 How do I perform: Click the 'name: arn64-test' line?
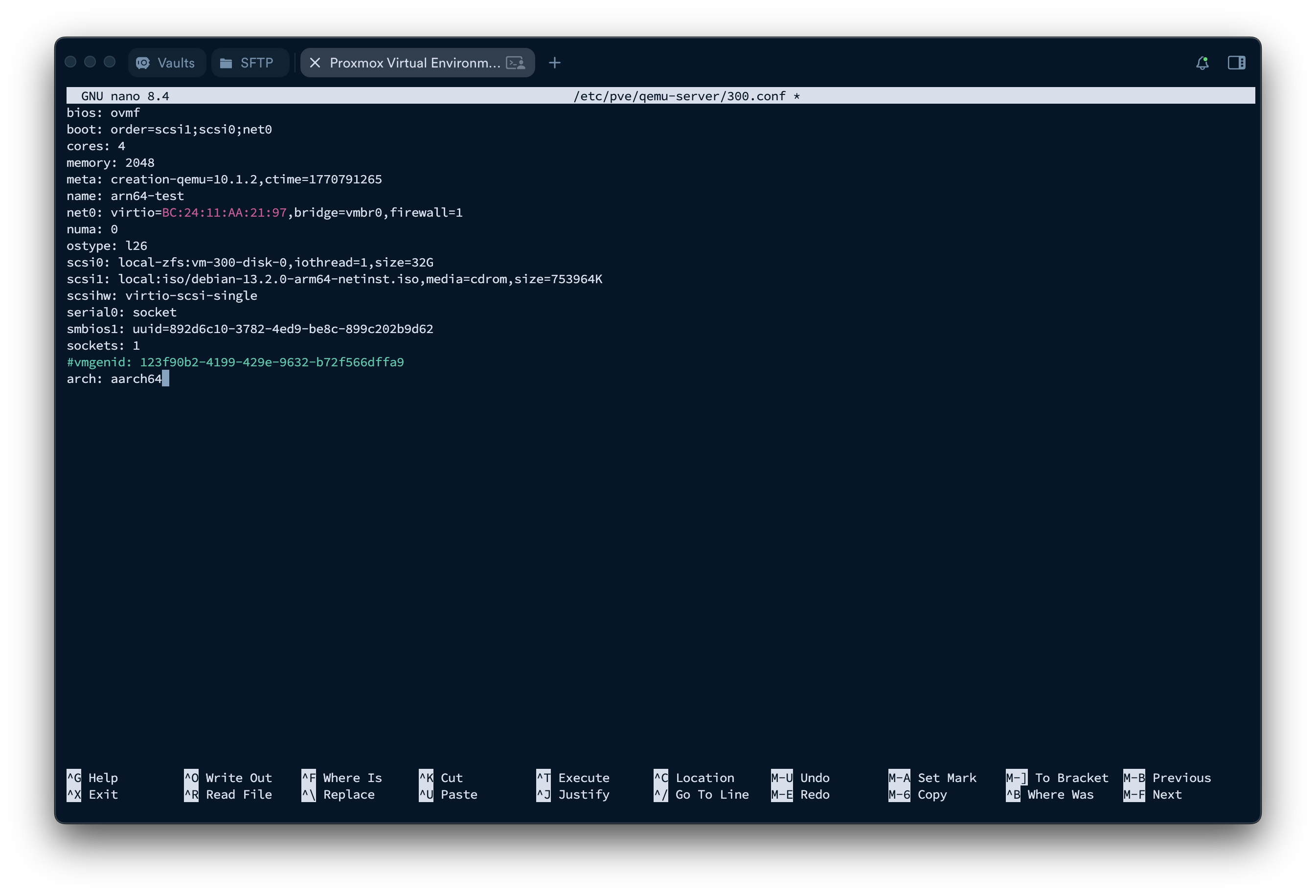[125, 196]
